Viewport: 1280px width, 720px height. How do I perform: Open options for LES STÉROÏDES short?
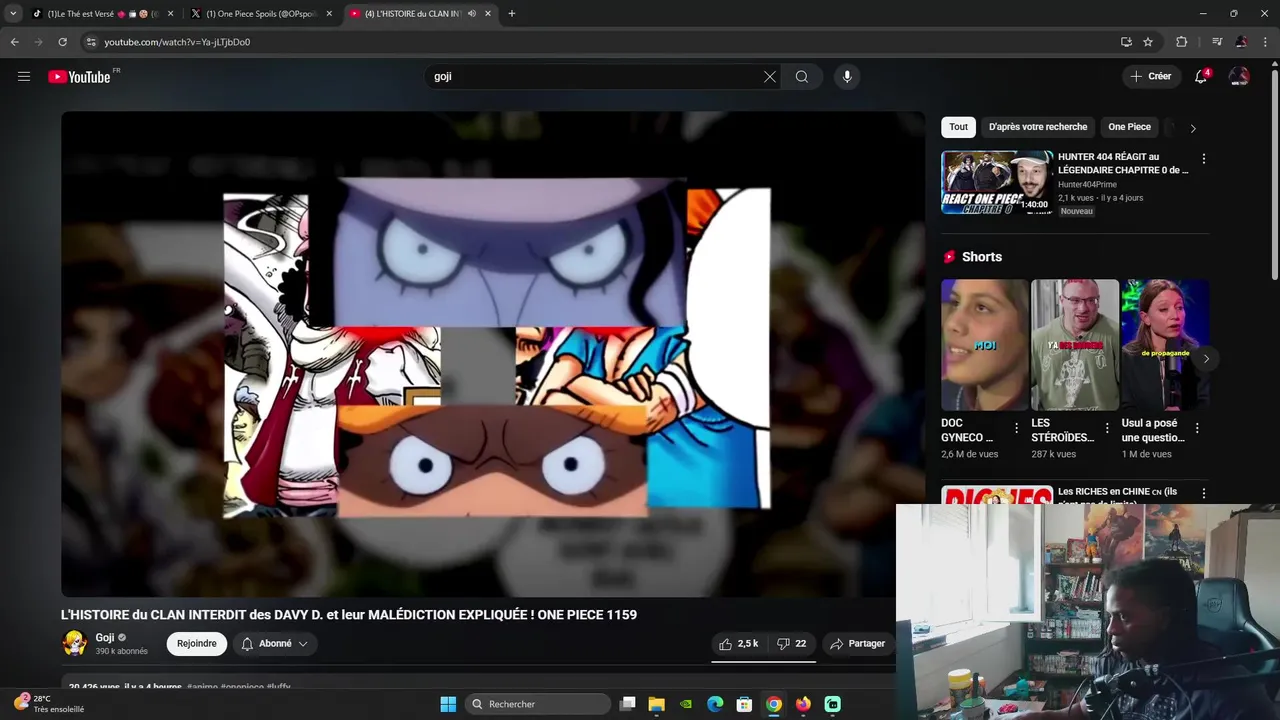coord(1106,428)
